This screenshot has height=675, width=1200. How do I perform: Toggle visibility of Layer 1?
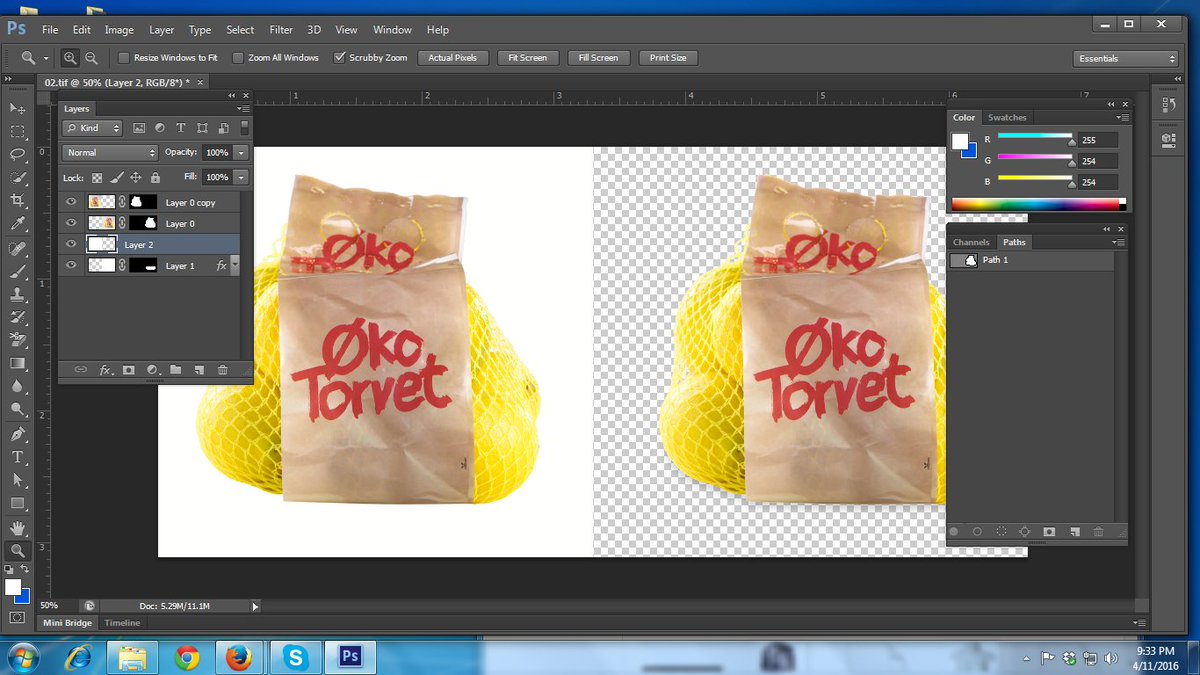pyautogui.click(x=71, y=265)
